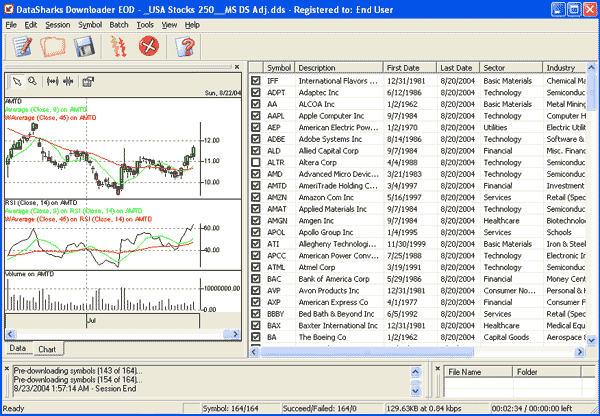Click the symbol table horizontal scrollbar thumb
This screenshot has height=416, width=600.
(x=367, y=352)
